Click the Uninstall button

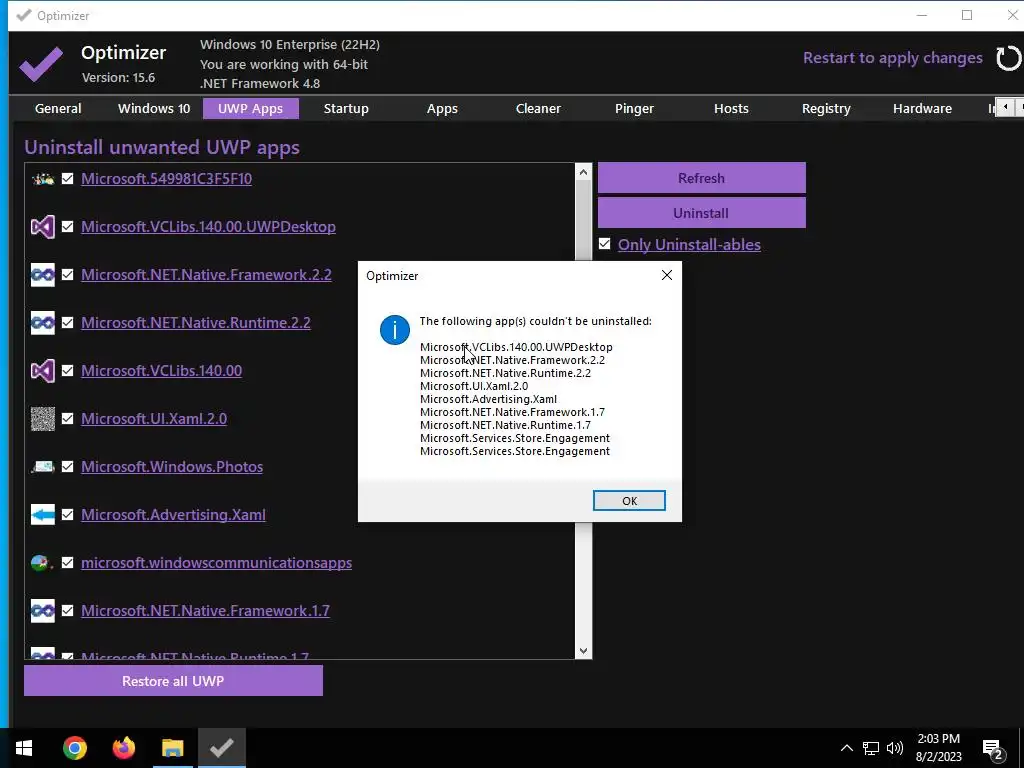[701, 213]
